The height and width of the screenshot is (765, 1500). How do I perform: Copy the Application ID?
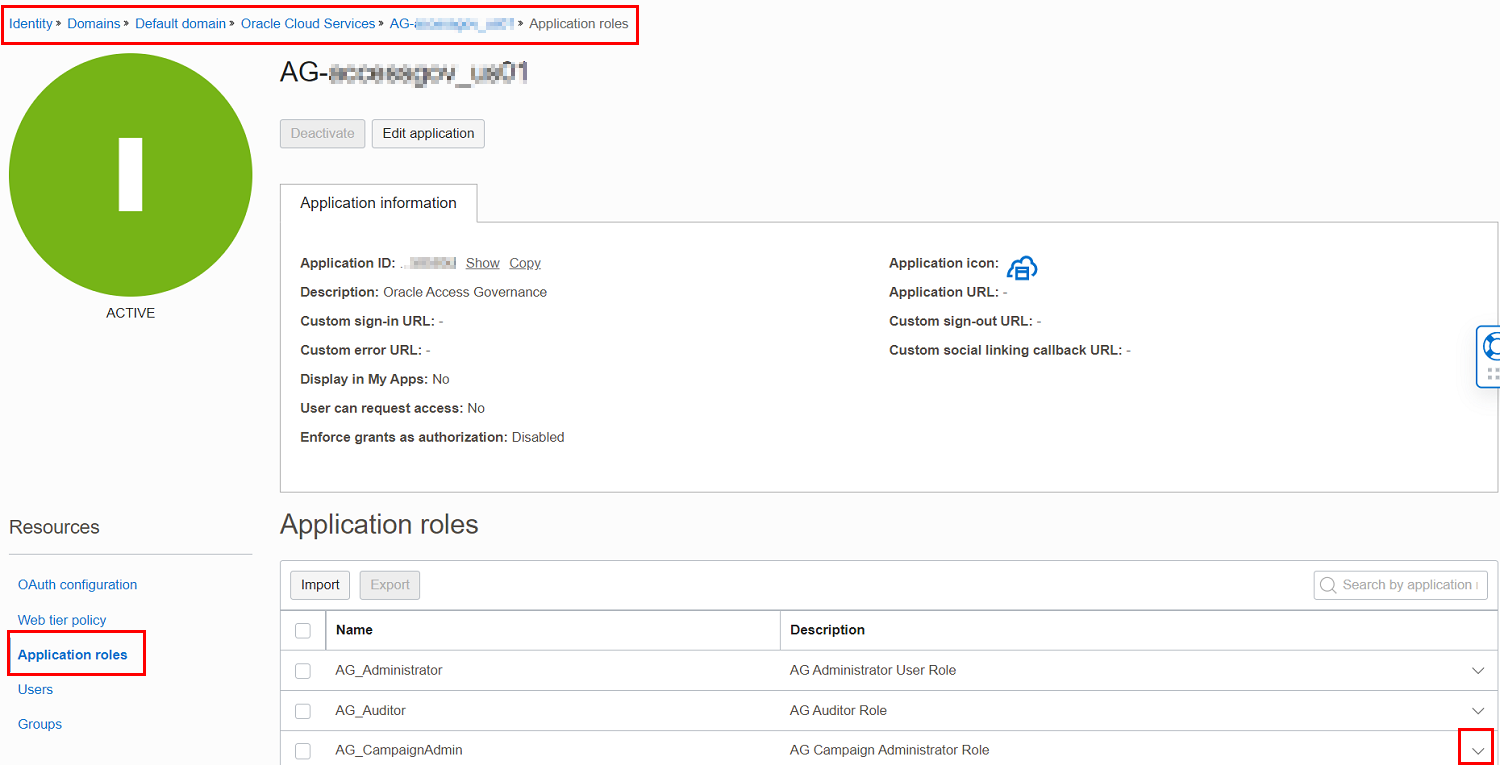coord(525,263)
